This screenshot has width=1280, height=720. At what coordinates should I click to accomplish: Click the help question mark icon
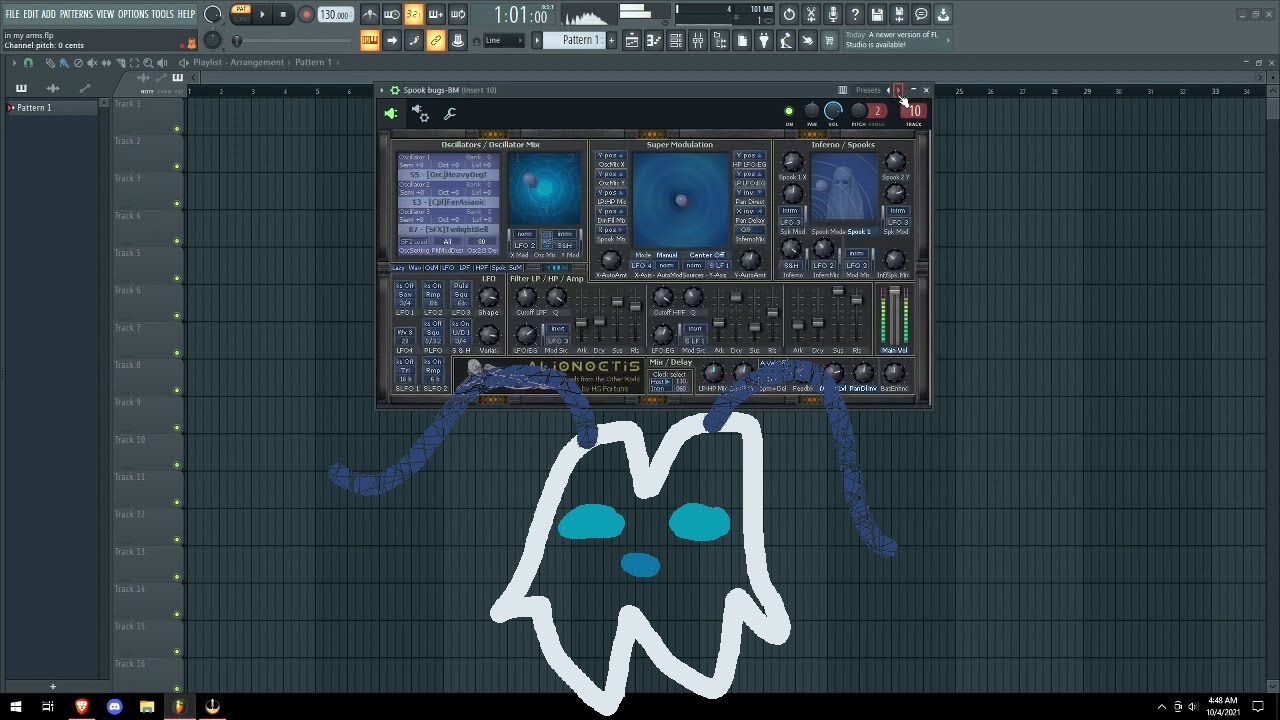click(855, 15)
